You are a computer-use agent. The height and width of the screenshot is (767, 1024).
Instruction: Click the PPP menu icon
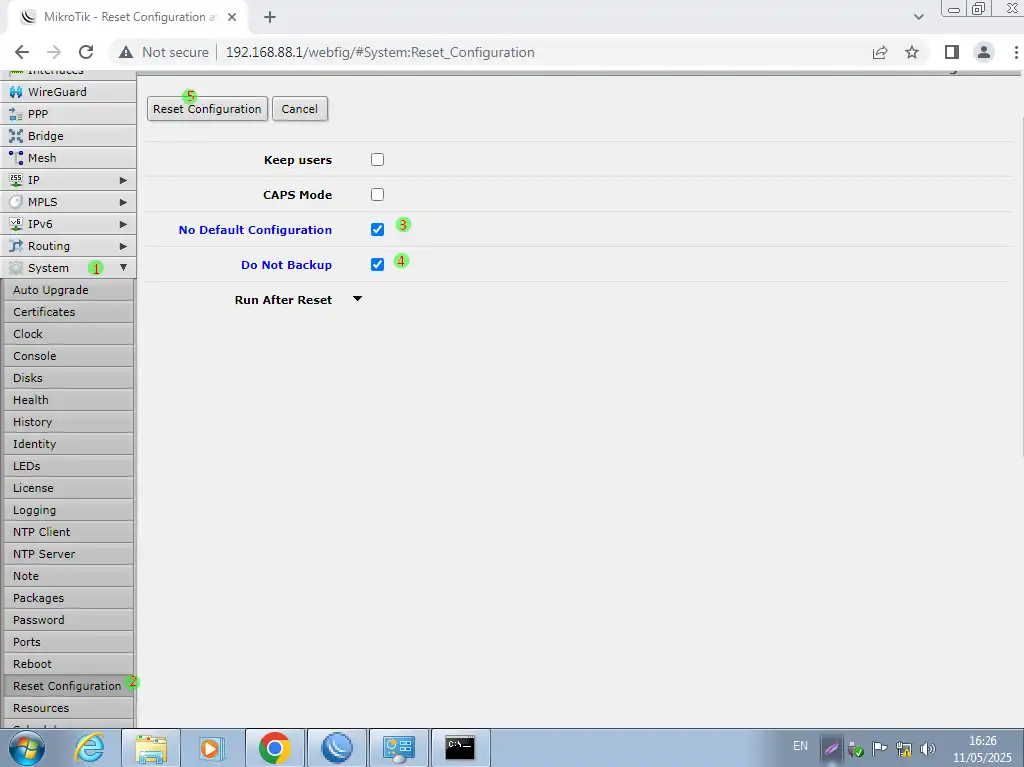16,114
